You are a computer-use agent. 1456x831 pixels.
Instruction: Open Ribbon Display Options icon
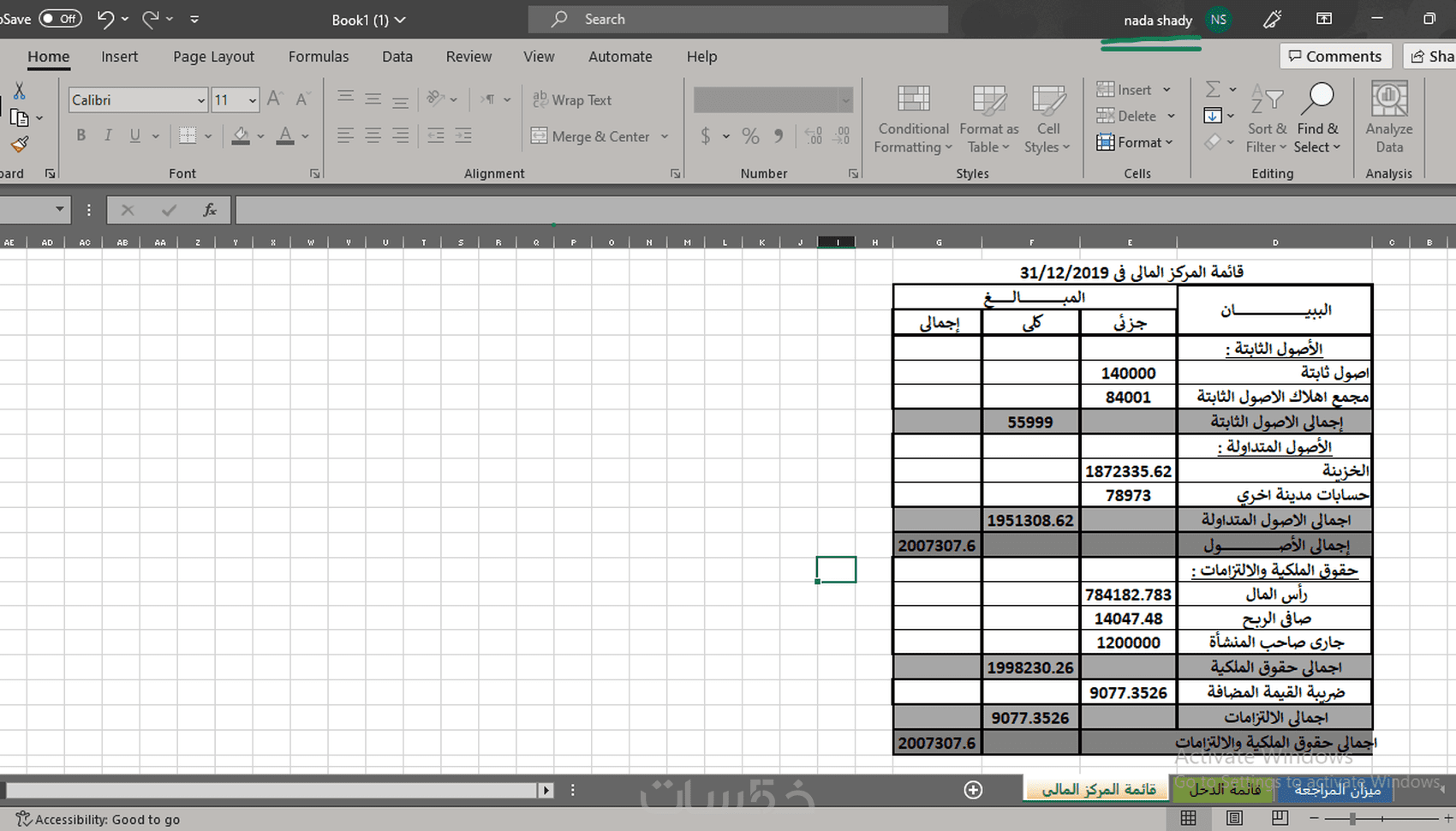click(1324, 19)
